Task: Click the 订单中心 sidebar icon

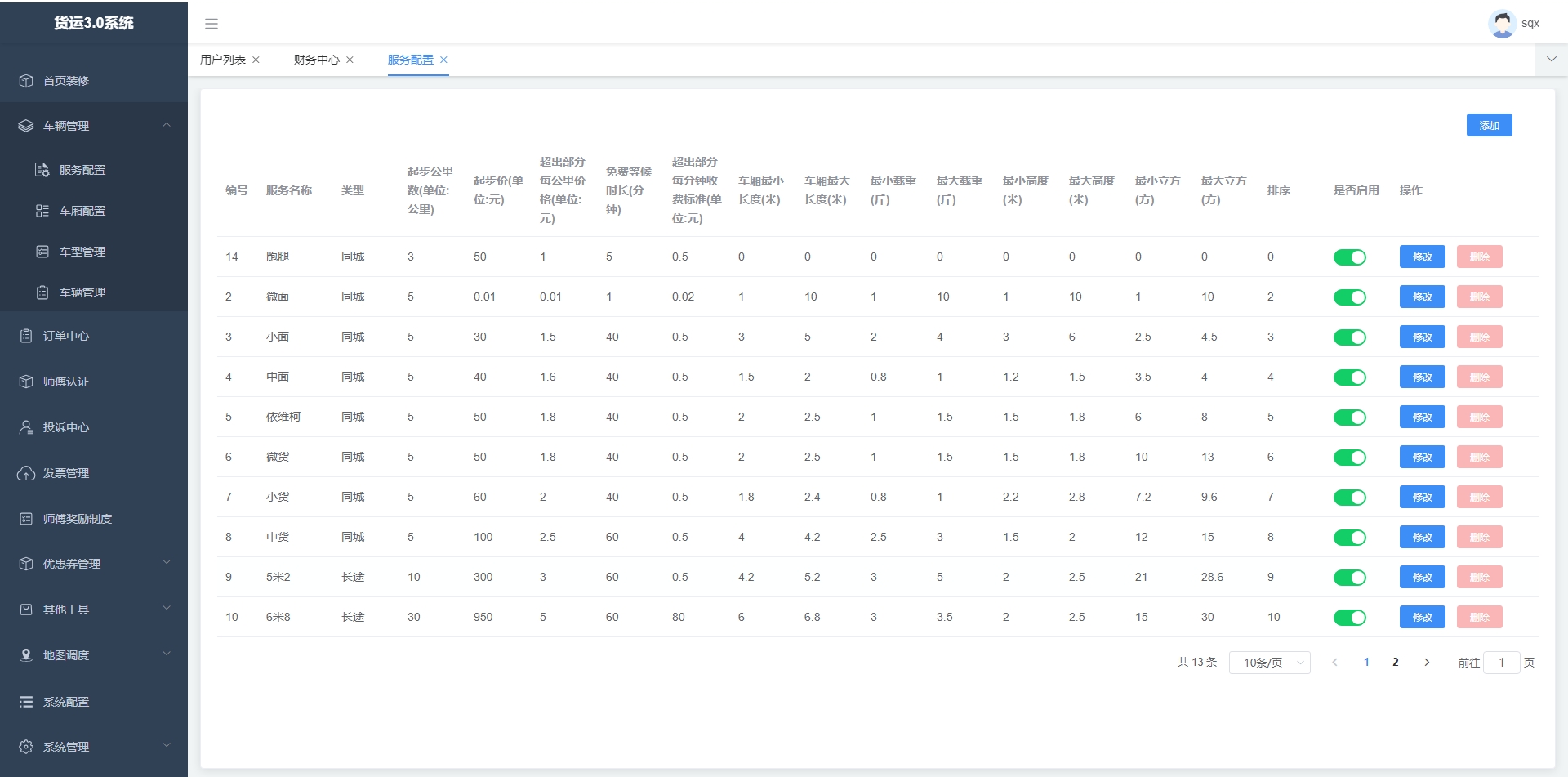Action: pyautogui.click(x=26, y=336)
